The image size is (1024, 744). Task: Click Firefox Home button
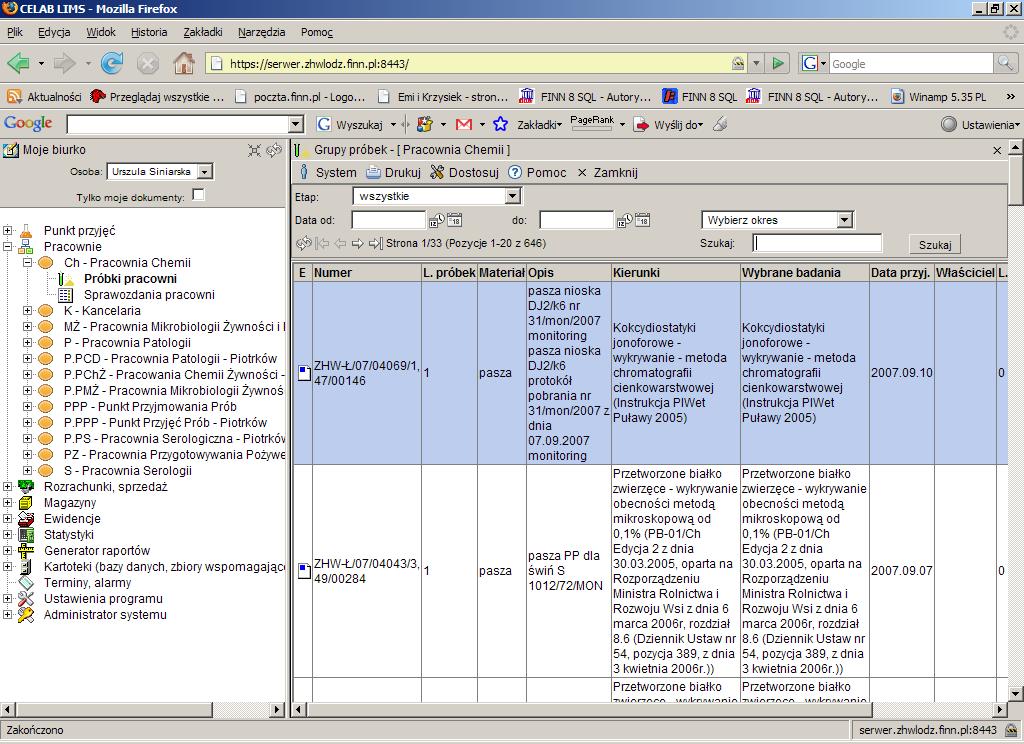pyautogui.click(x=184, y=63)
